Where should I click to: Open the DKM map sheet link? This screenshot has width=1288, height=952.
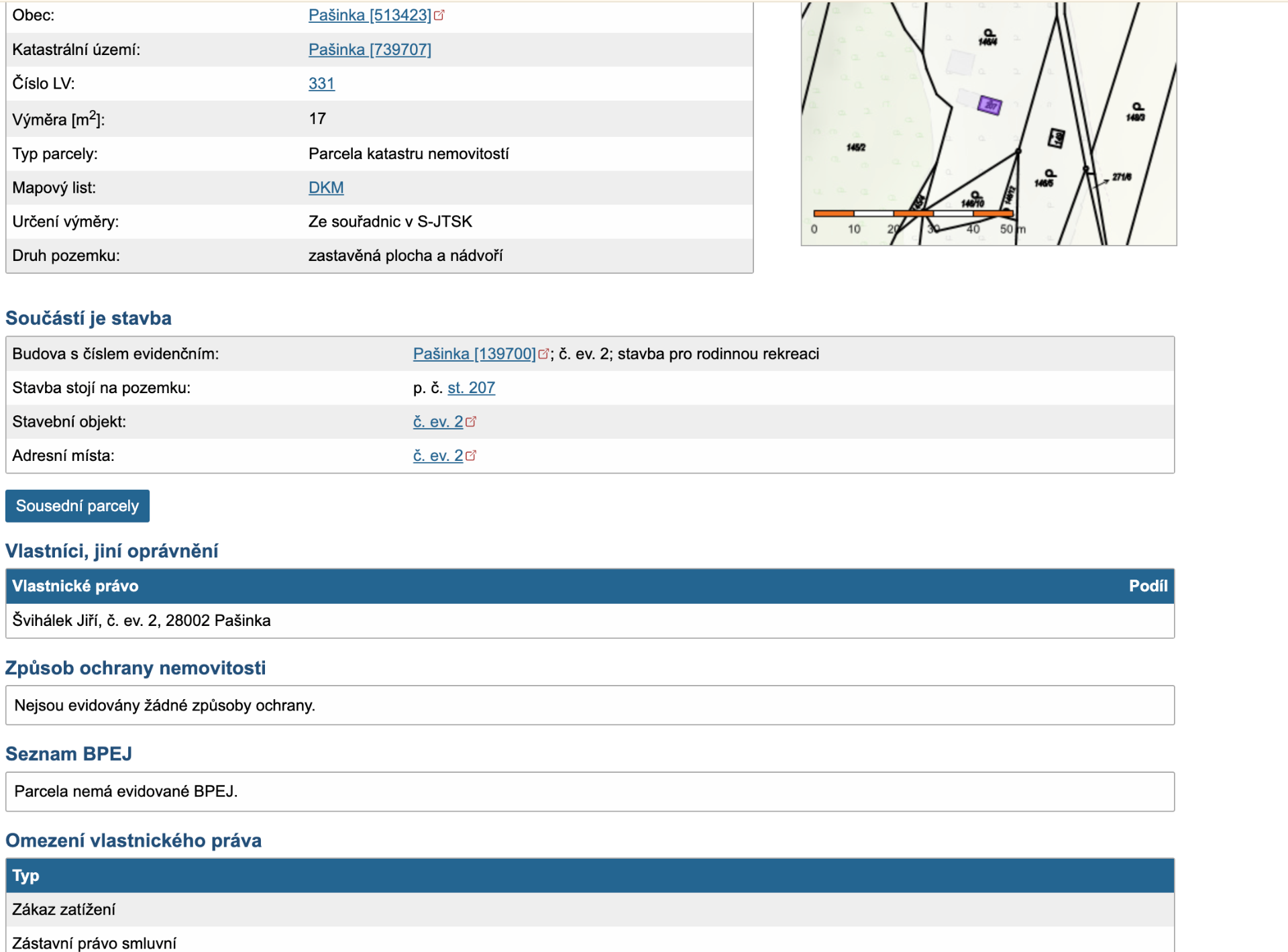(x=326, y=188)
